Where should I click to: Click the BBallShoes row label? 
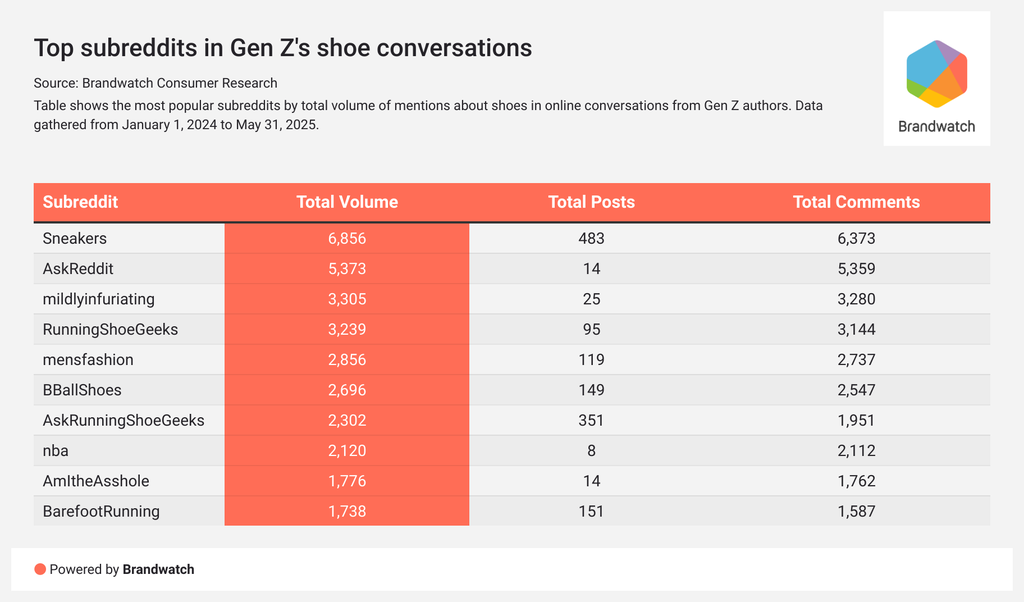82,390
